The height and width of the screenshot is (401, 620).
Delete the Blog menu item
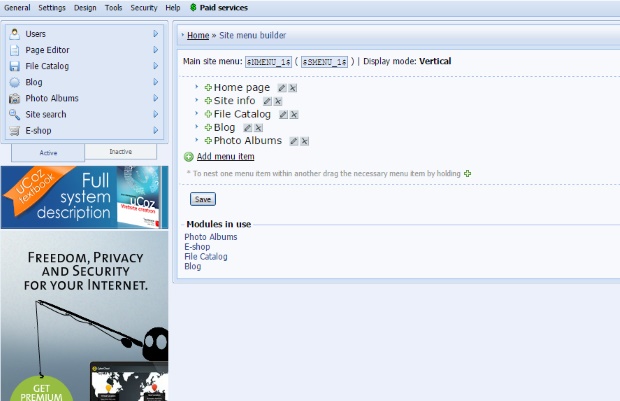coord(258,128)
